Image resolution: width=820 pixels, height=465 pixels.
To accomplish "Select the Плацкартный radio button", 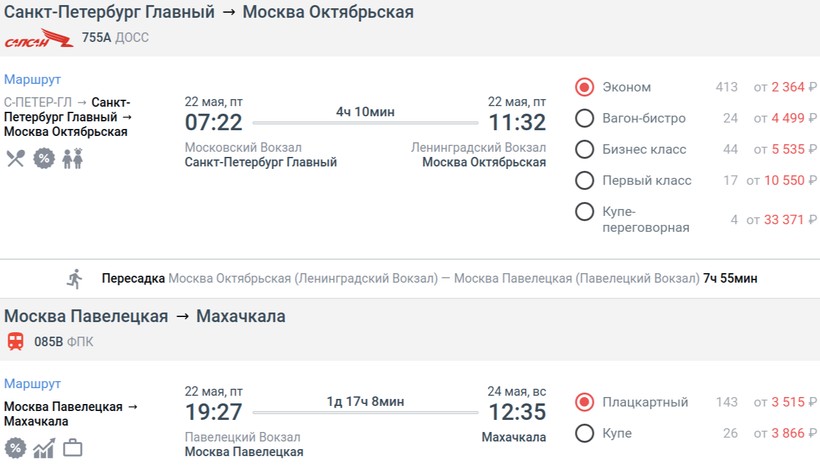I will (x=584, y=402).
